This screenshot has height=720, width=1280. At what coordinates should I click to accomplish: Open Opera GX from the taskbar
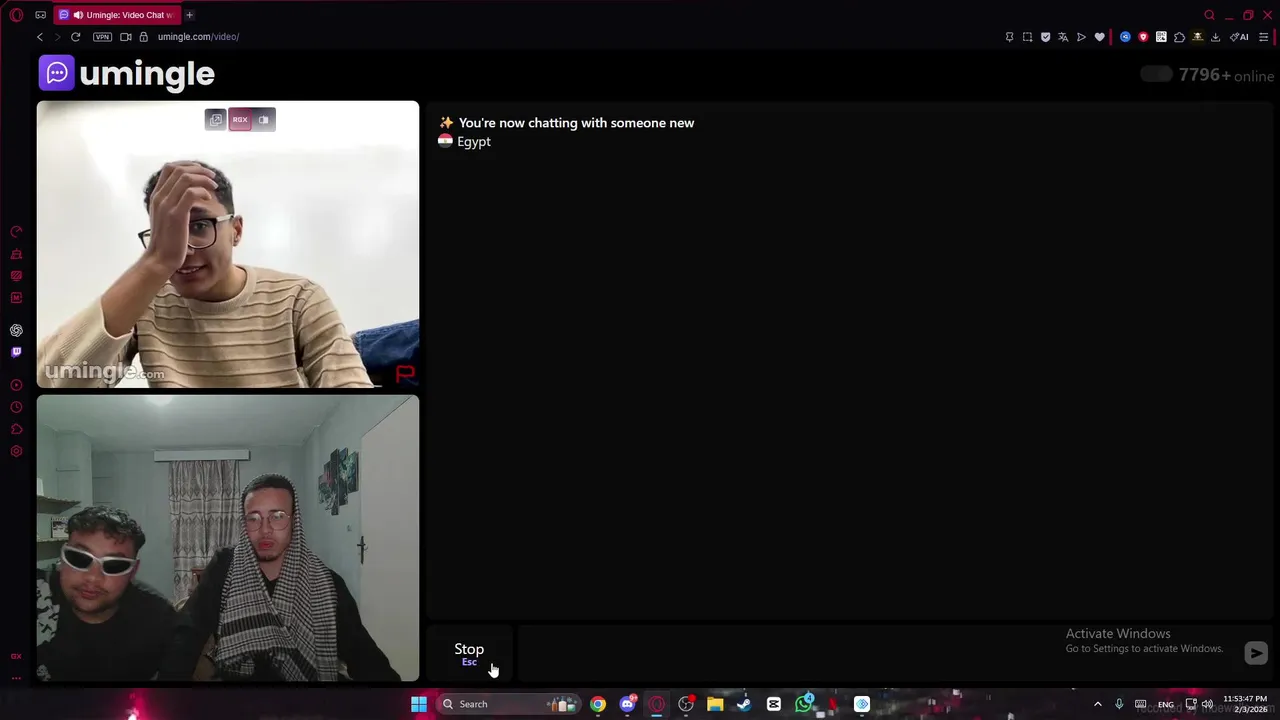coord(657,704)
